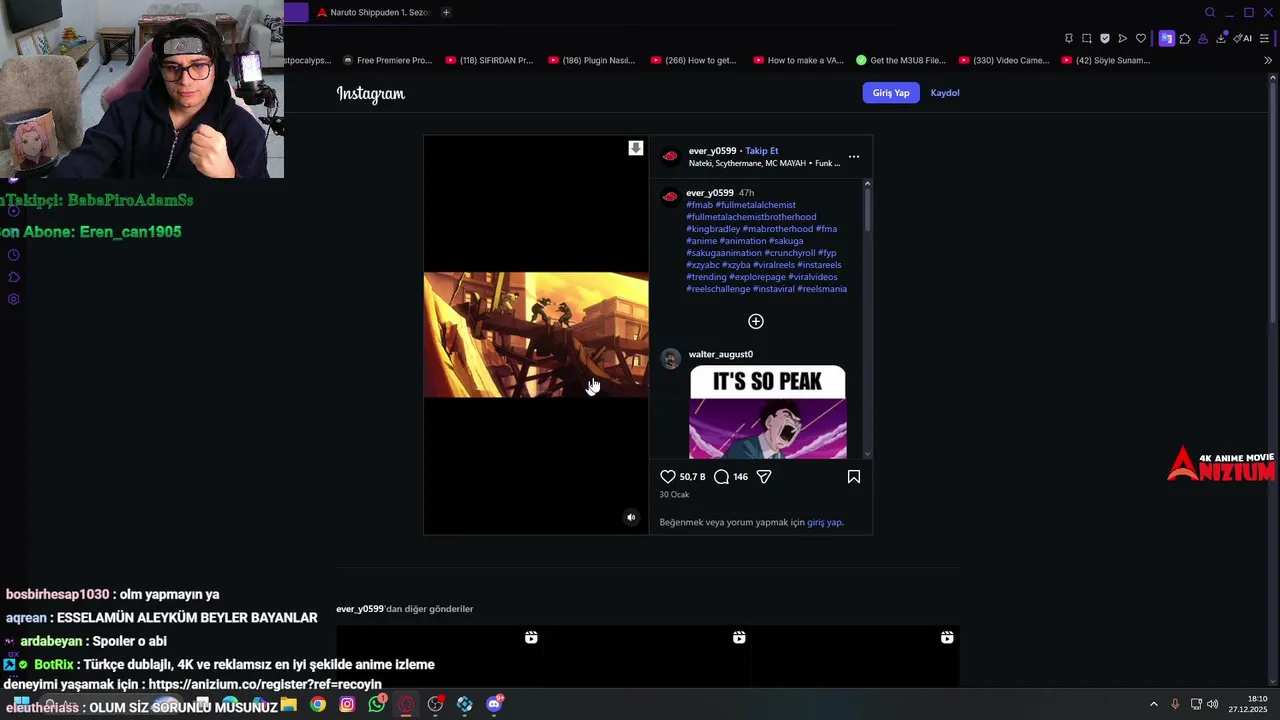Open the ad blocker shield icon
The height and width of the screenshot is (720, 1280).
[x=1104, y=38]
